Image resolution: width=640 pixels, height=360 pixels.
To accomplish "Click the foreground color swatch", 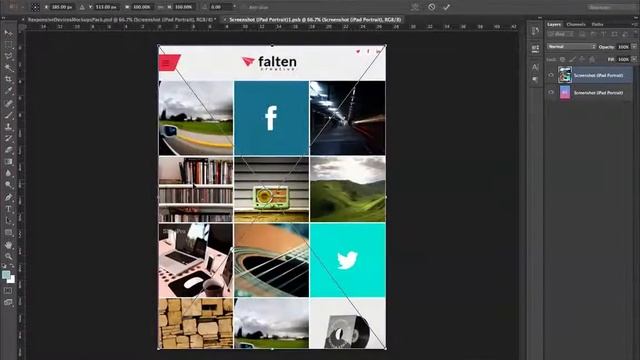I will point(6,275).
